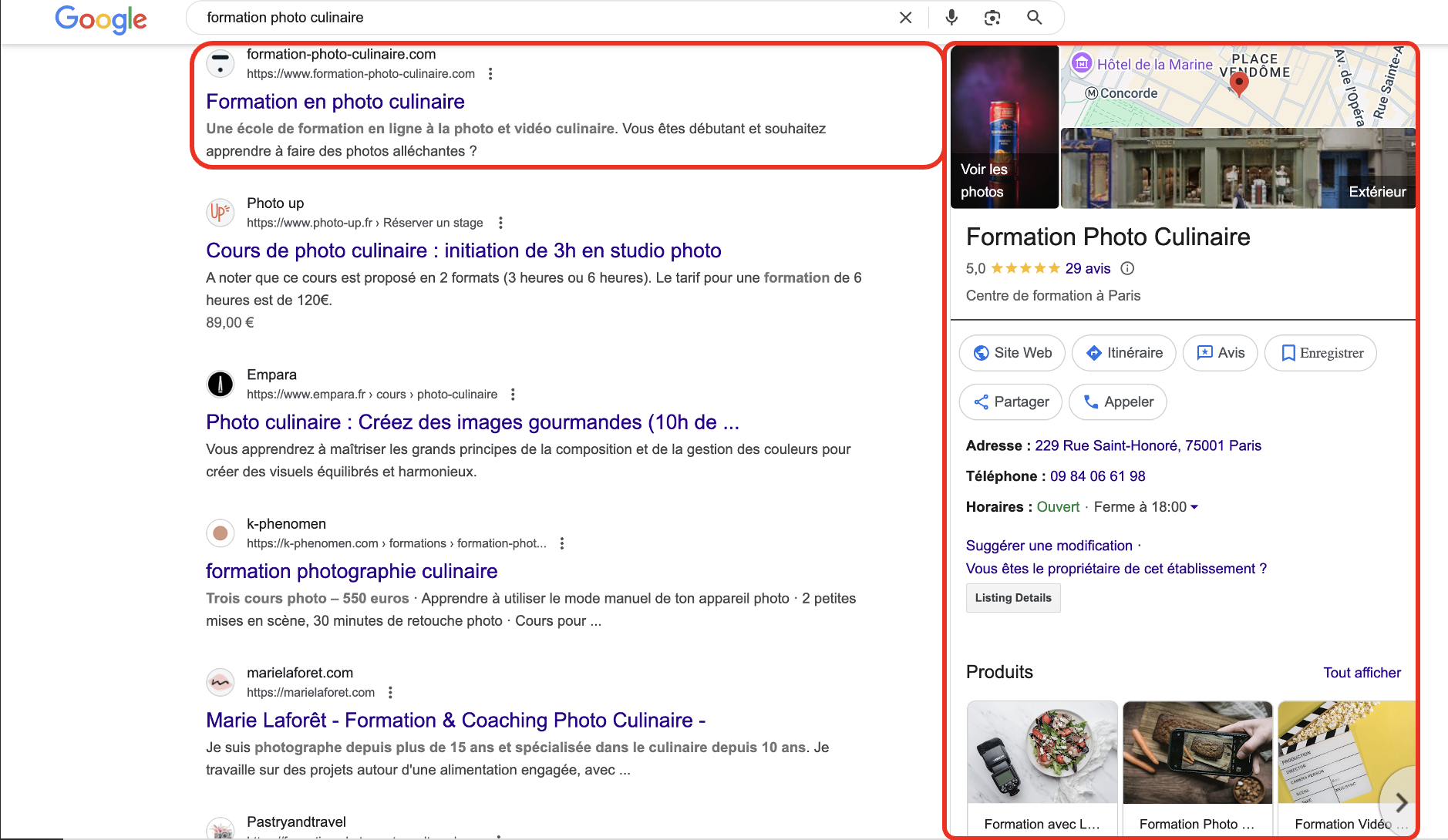Viewport: 1448px width, 840px height.
Task: Open the 'Extérieur' street view photo
Action: coord(1238,169)
